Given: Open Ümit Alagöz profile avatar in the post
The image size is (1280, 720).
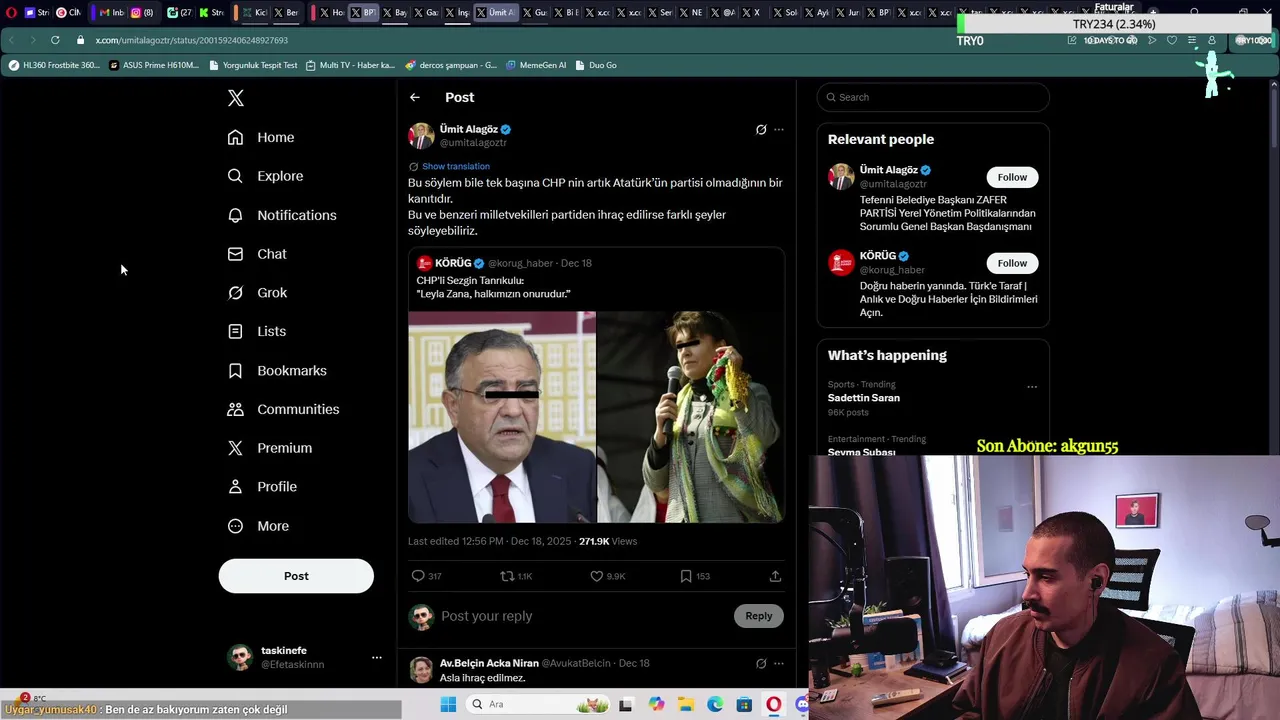Looking at the screenshot, I should [421, 135].
